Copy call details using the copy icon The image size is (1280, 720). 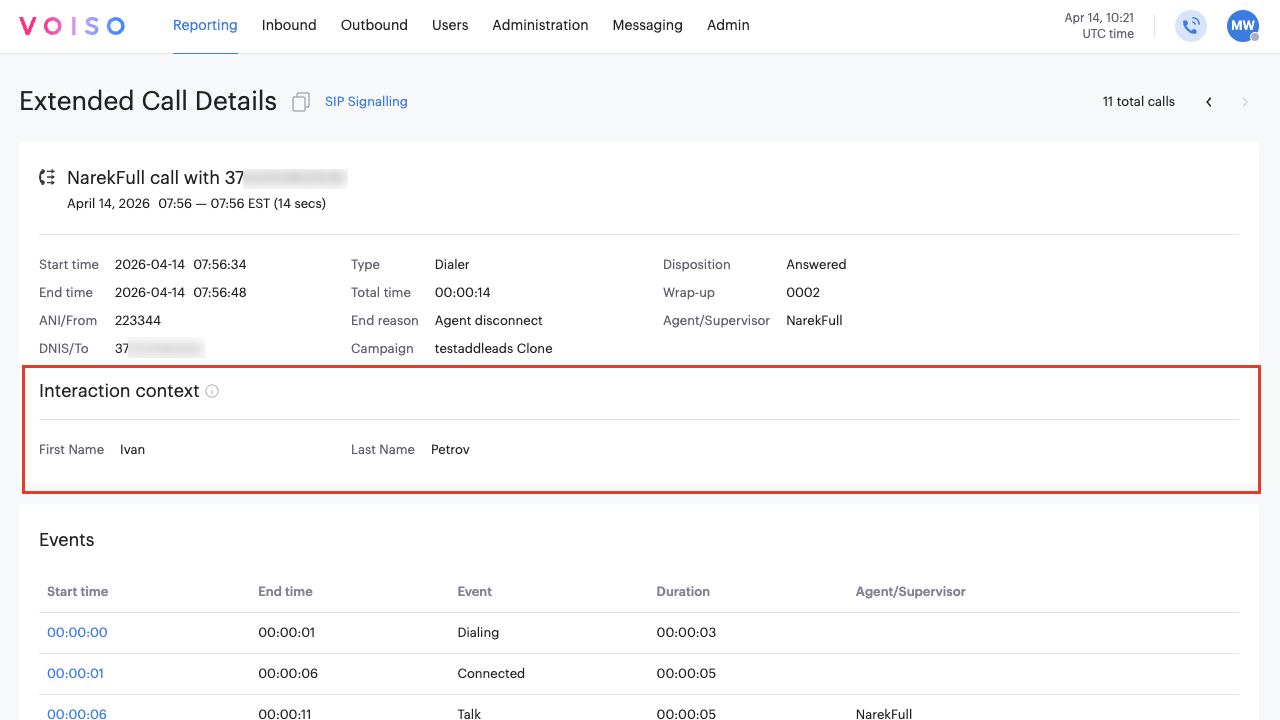301,102
